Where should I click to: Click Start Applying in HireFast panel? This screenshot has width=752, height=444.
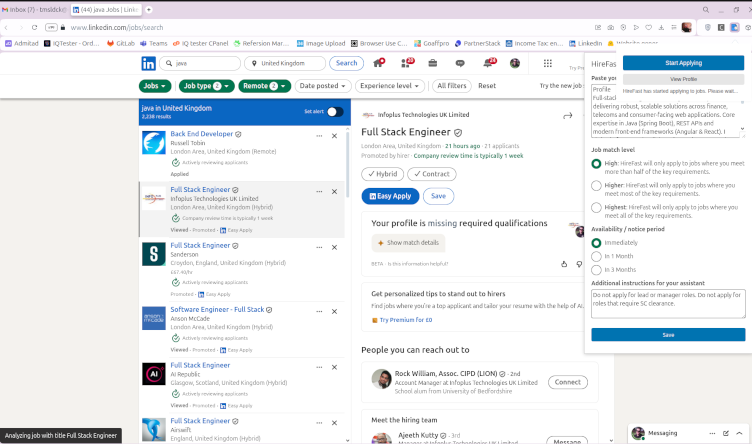coord(683,63)
